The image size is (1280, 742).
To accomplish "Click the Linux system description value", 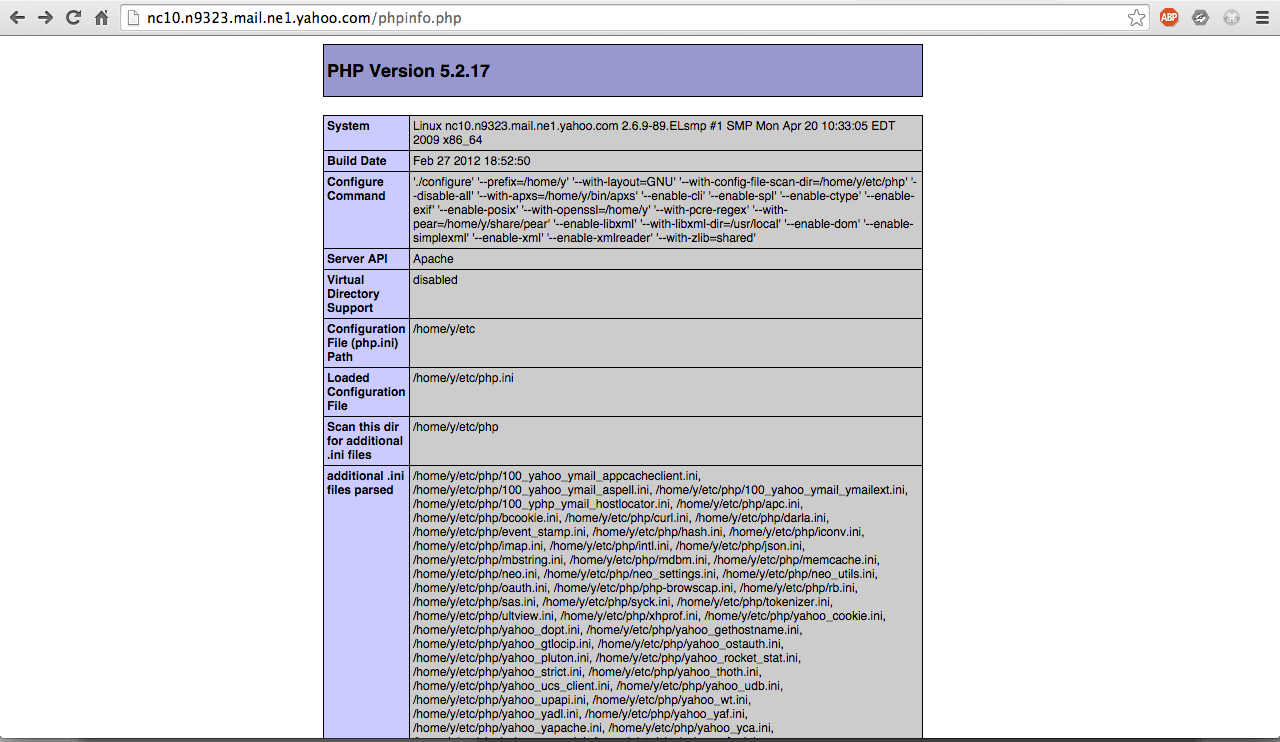I will (x=654, y=133).
